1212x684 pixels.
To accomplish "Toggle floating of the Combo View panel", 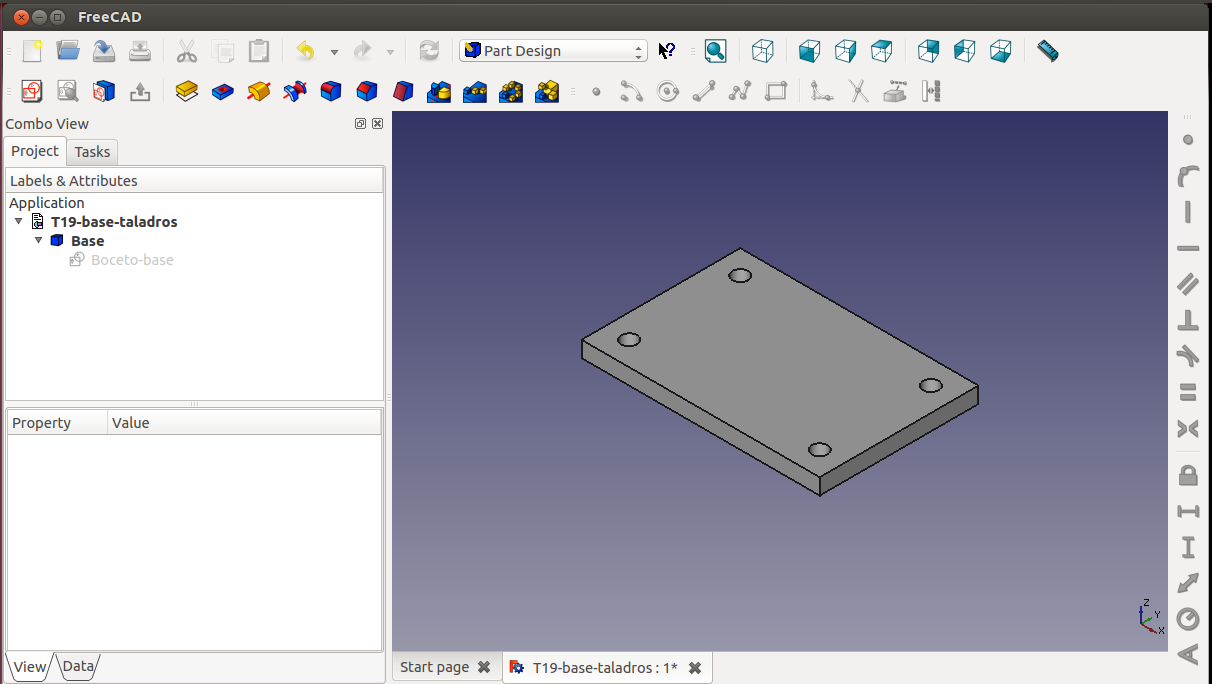I will pos(360,124).
